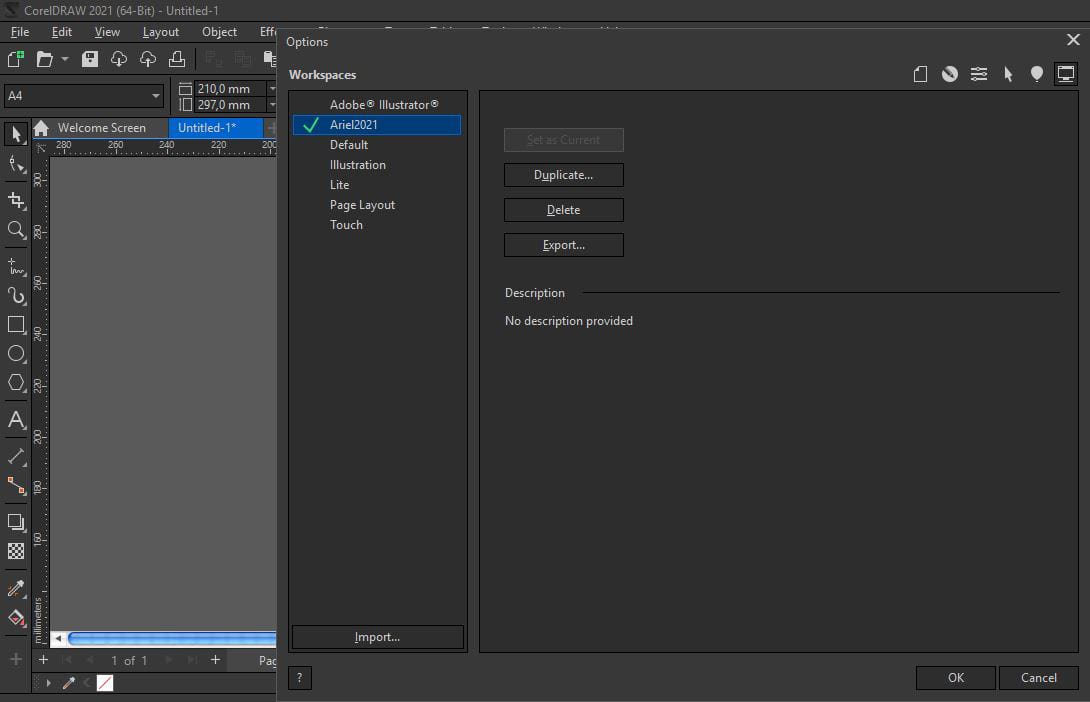Open the CorelDRAW options pencil icon
The image size is (1090, 702).
(950, 74)
